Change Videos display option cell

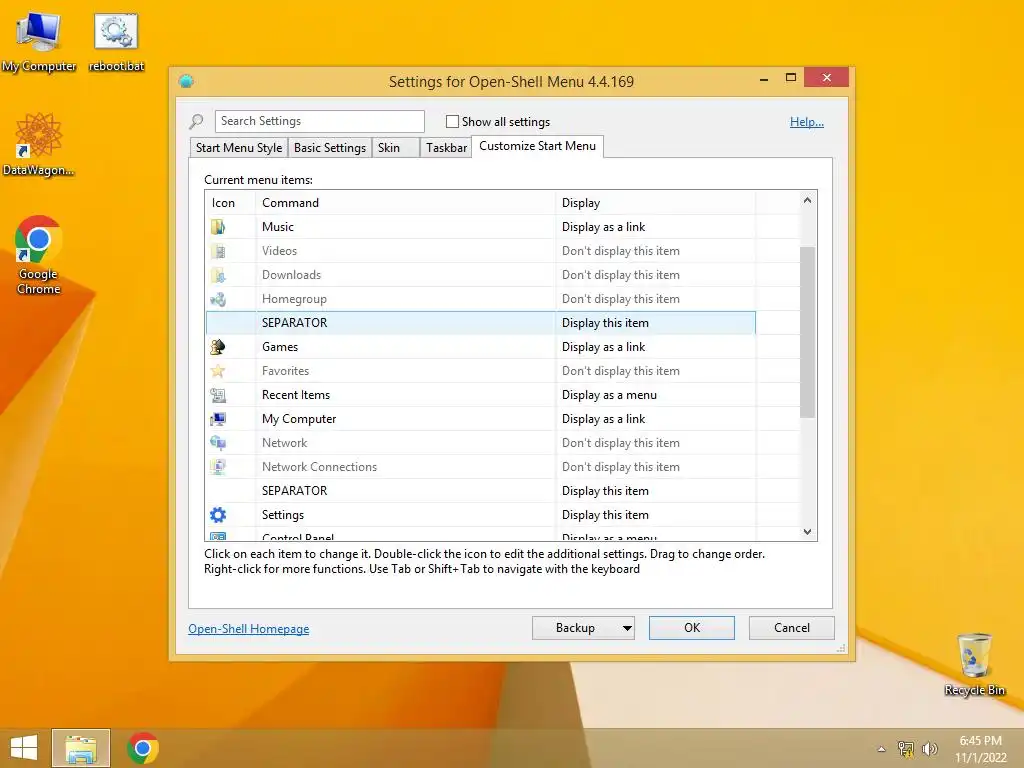[x=655, y=251]
